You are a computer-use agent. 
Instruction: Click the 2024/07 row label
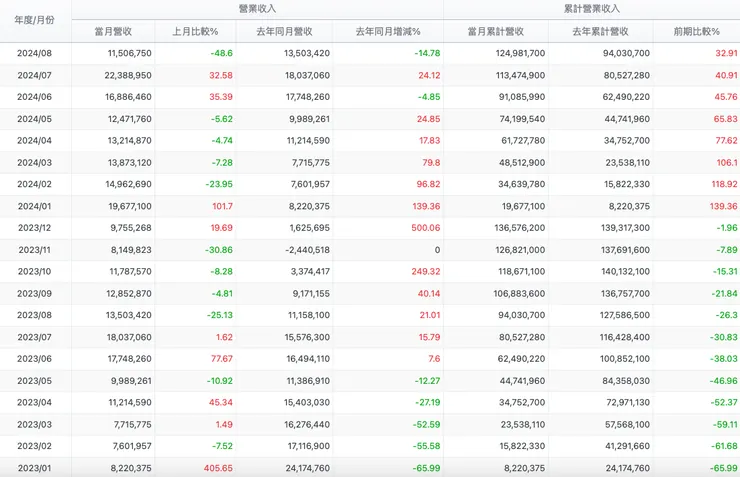click(x=34, y=75)
